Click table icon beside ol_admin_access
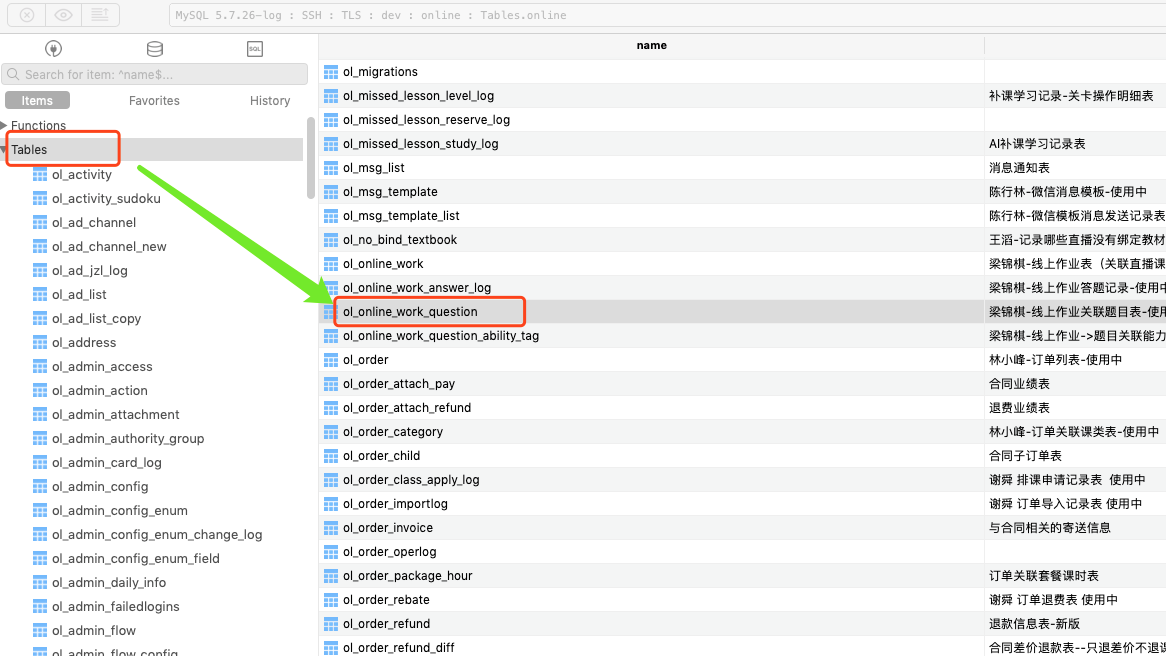This screenshot has width=1166, height=656. point(40,367)
